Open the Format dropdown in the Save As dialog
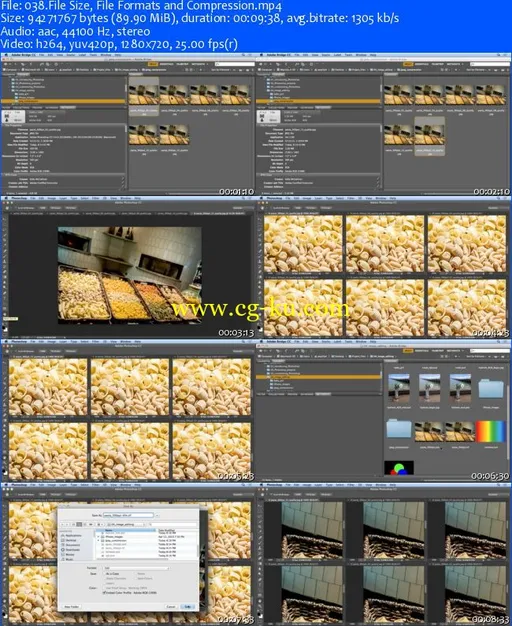Screen dimensions: 512x626 tap(137, 568)
